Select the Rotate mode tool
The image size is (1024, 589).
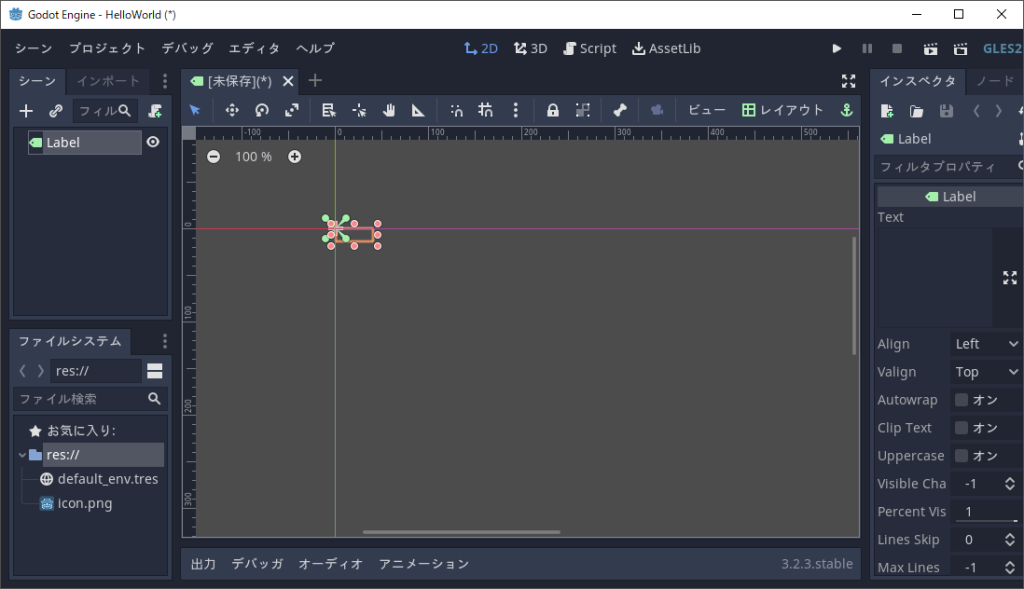click(x=262, y=110)
